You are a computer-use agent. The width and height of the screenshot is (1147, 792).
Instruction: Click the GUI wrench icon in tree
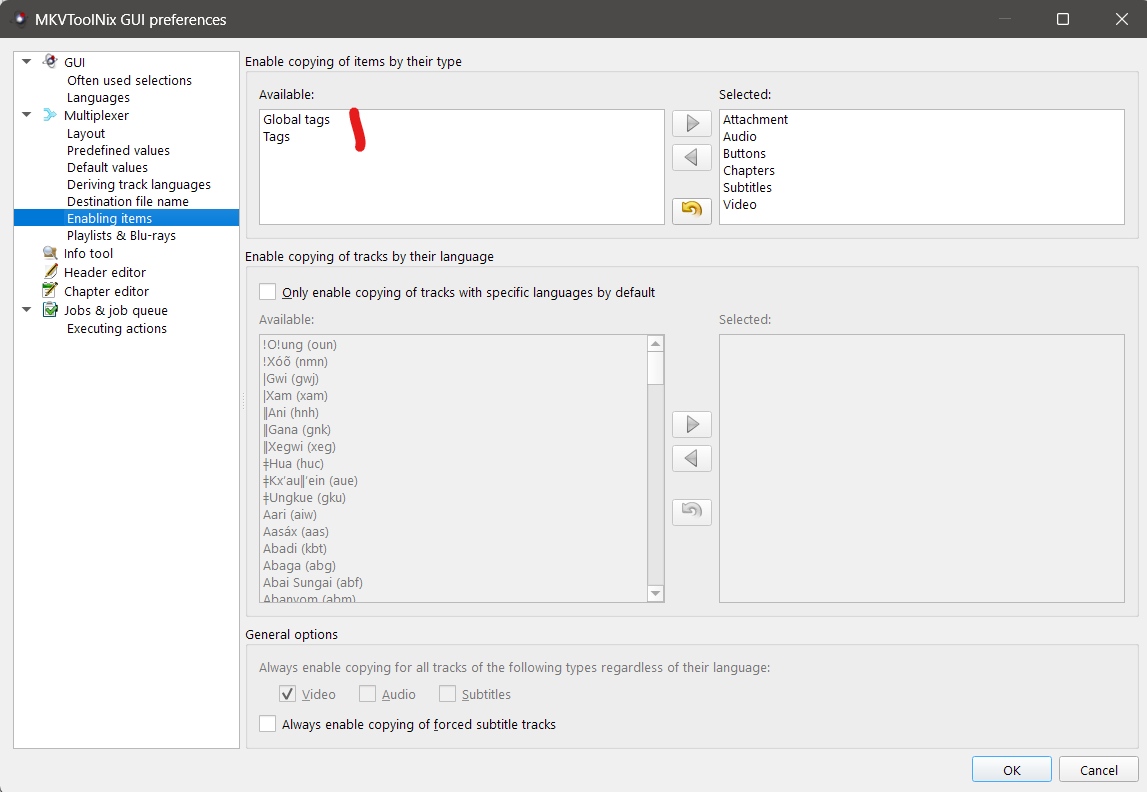click(50, 61)
